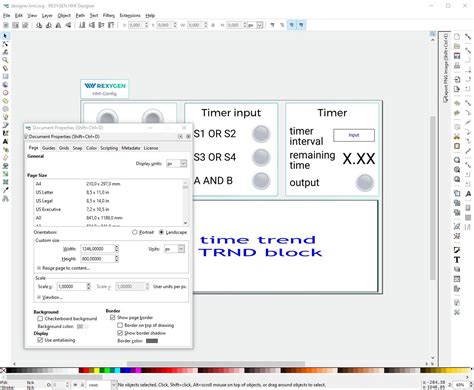Select the Ellipse drawing tool
The image size is (474, 390).
coord(5,93)
